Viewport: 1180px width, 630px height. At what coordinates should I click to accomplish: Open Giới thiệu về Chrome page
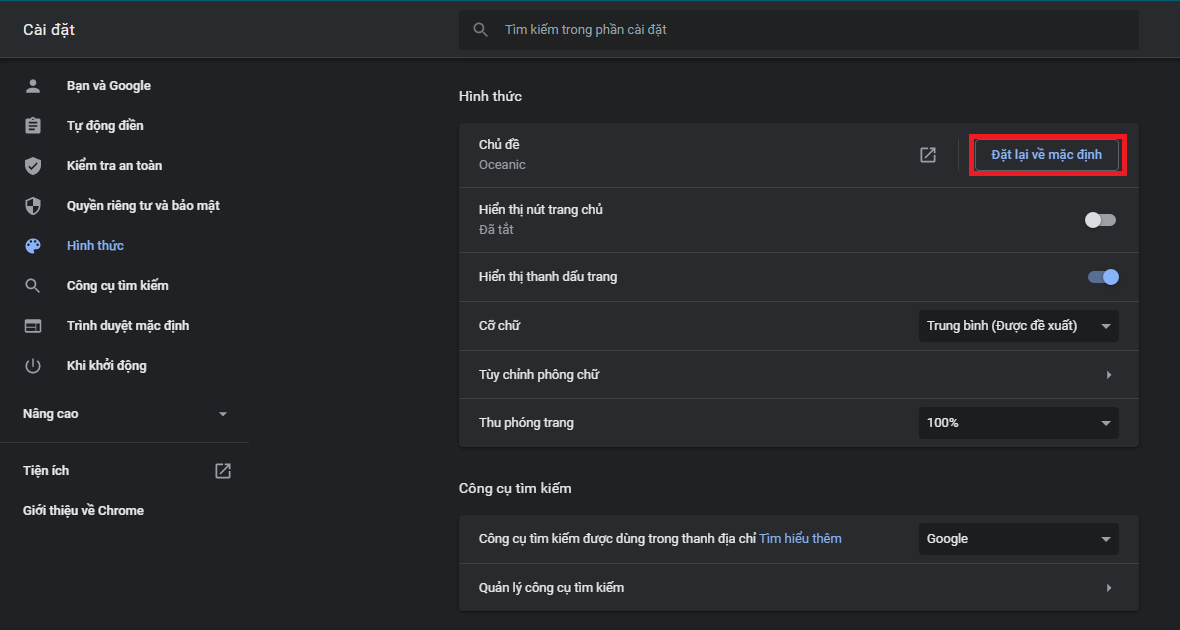click(84, 510)
